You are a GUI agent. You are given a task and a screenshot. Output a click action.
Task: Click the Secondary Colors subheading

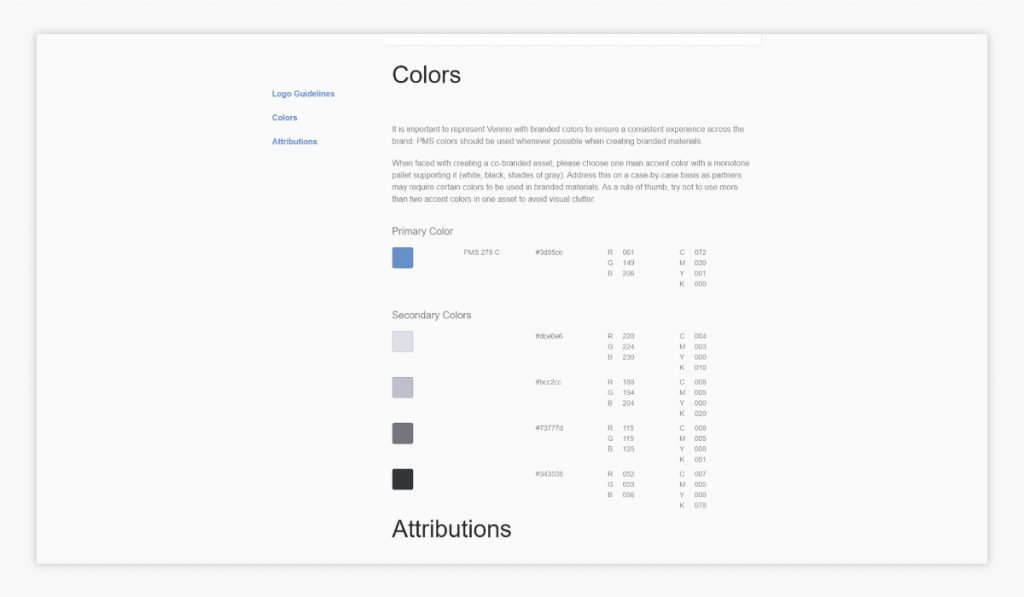[x=431, y=314]
